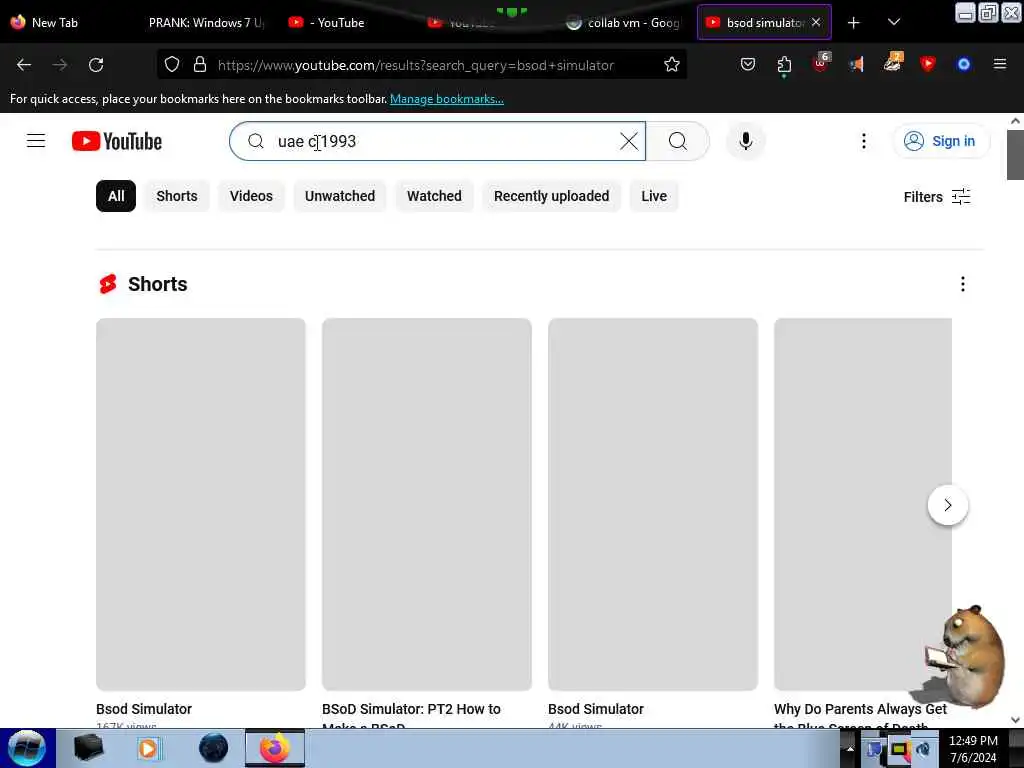
Task: Open a new browser tab
Action: 854,23
